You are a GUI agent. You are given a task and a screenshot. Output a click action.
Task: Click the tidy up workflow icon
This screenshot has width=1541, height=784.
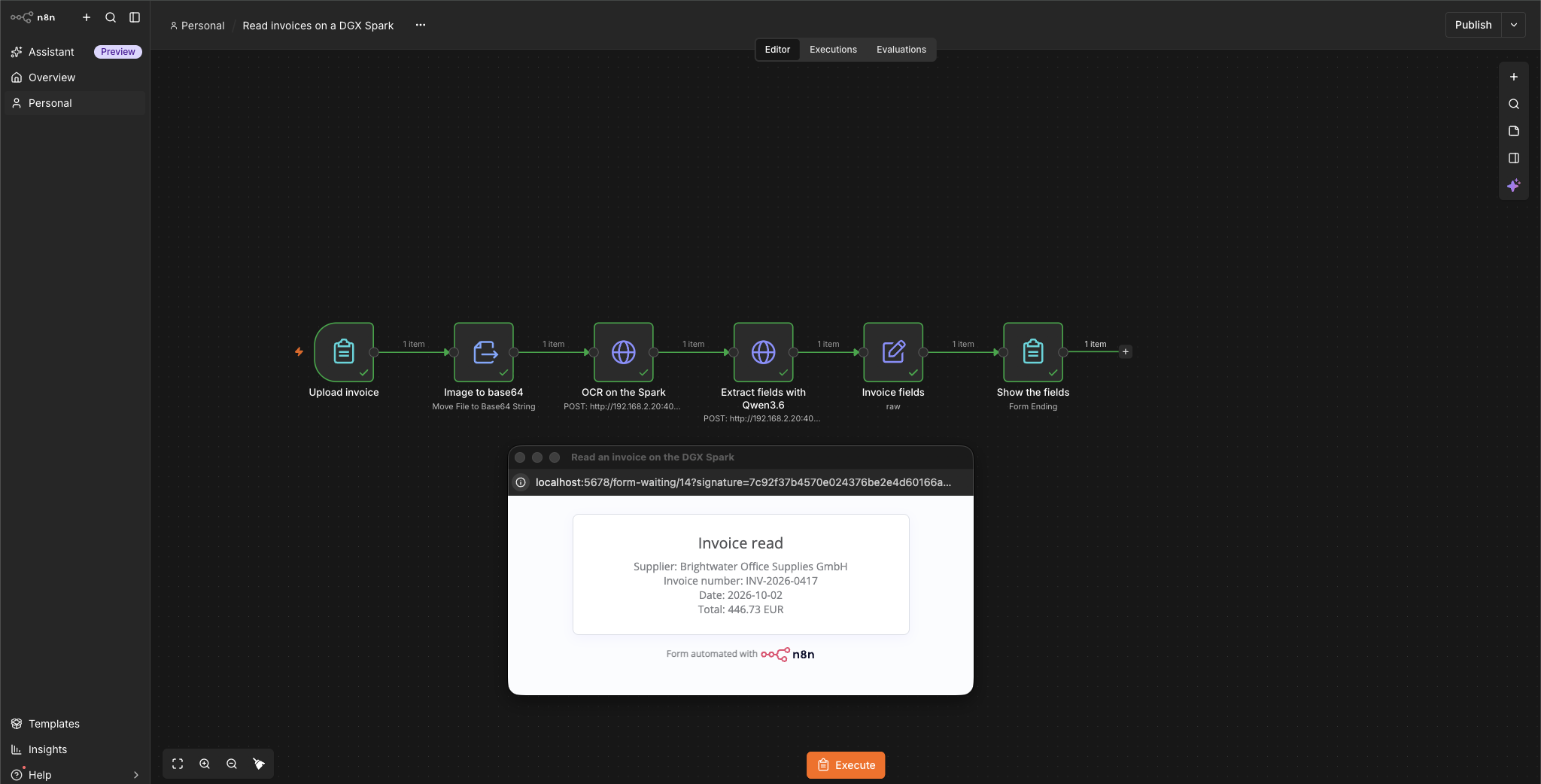tap(259, 764)
